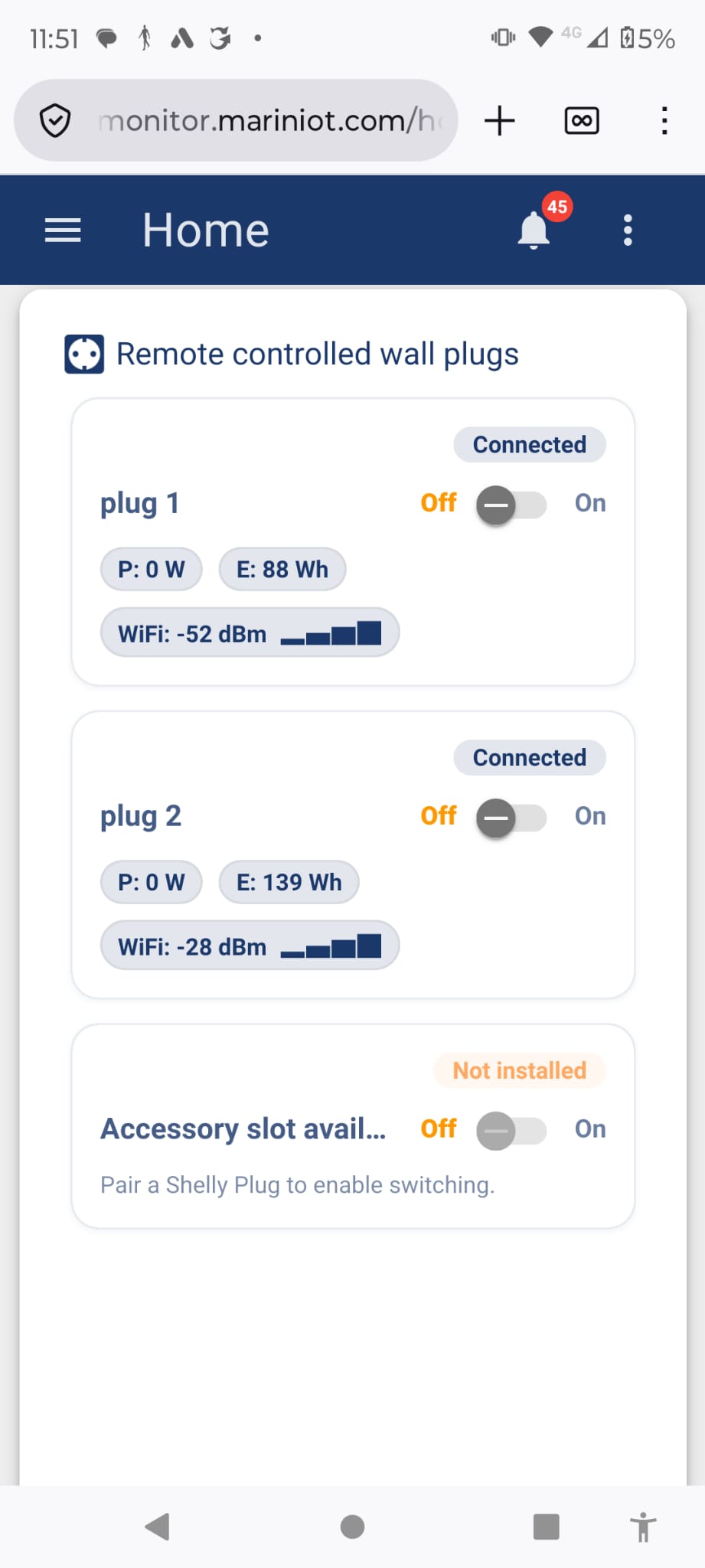Viewport: 705px width, 1568px height.
Task: Tap the site security shield icon
Action: pyautogui.click(x=55, y=121)
